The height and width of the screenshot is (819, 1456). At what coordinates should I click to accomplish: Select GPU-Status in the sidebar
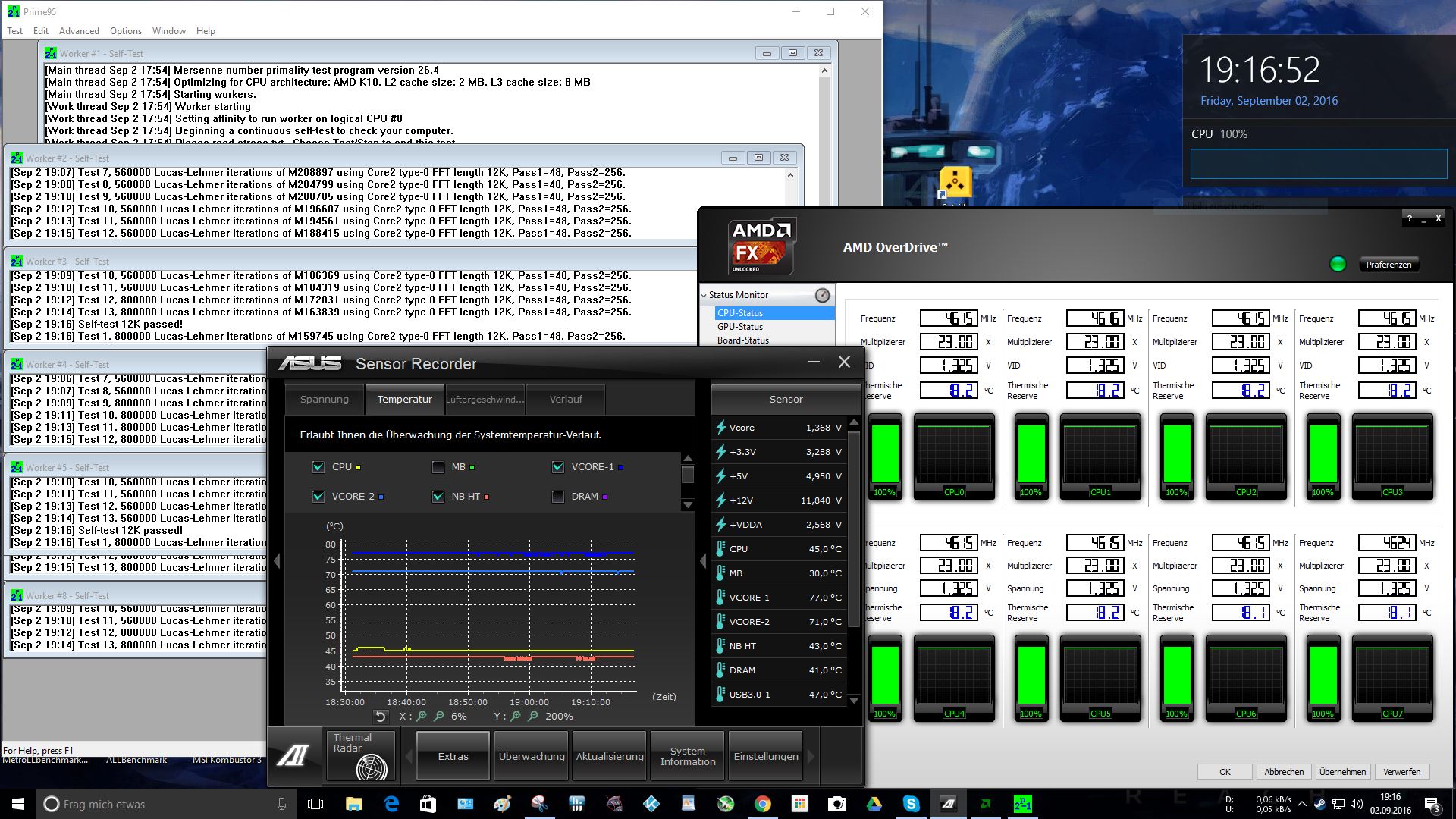click(740, 327)
